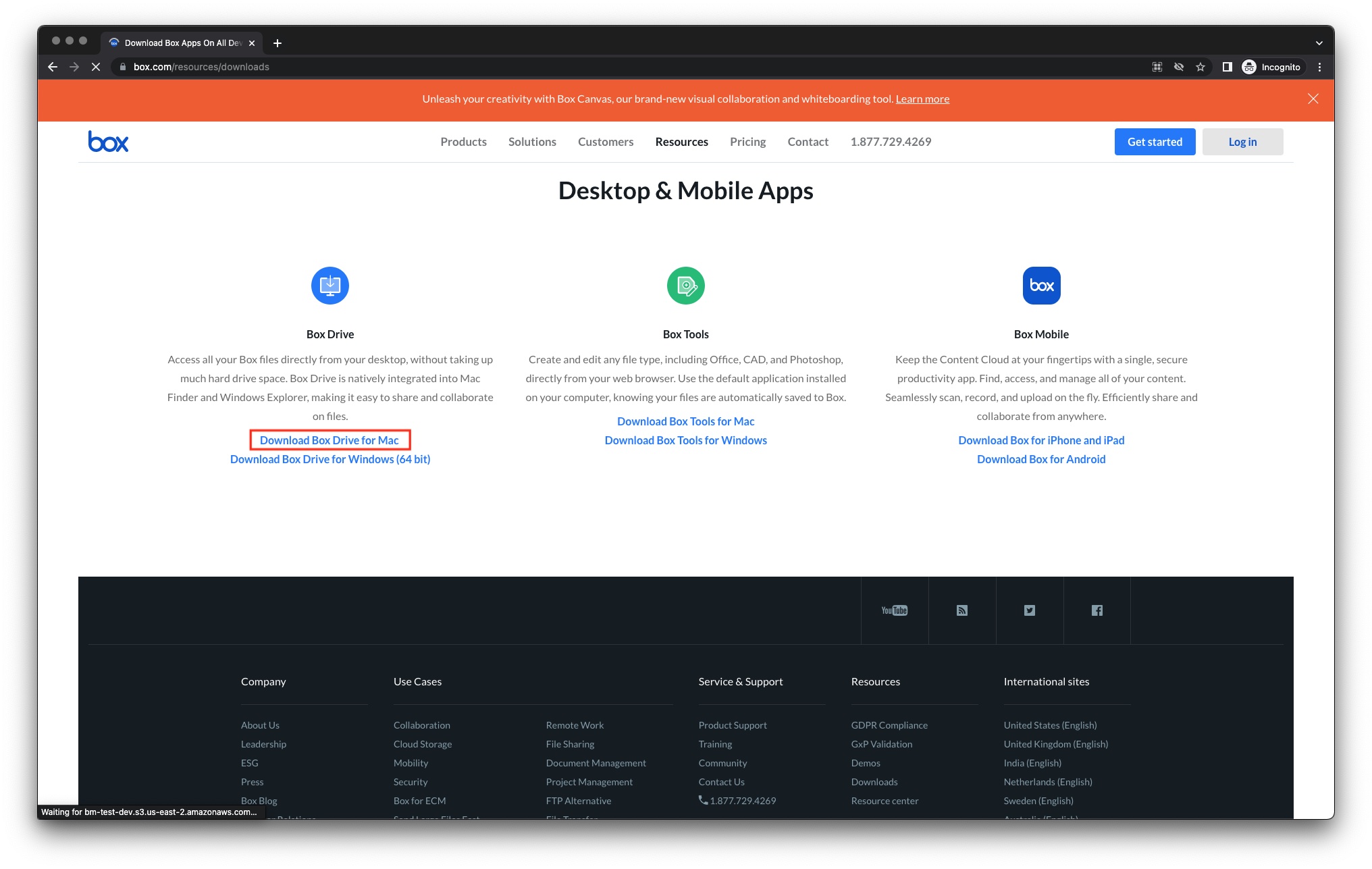The height and width of the screenshot is (869, 1372).
Task: Click the Get started button
Action: click(1155, 142)
